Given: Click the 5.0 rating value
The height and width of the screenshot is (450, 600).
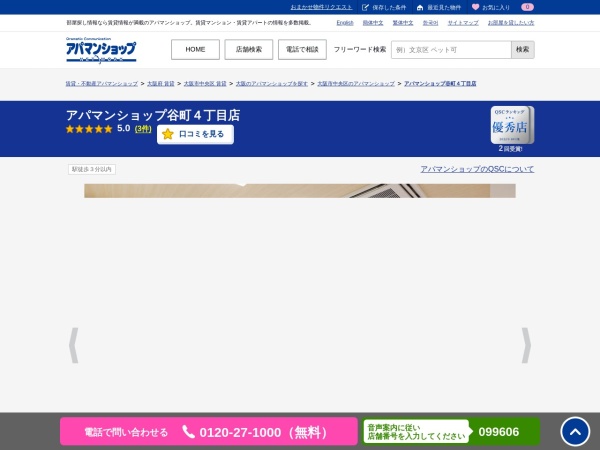Looking at the screenshot, I should click(x=124, y=129).
